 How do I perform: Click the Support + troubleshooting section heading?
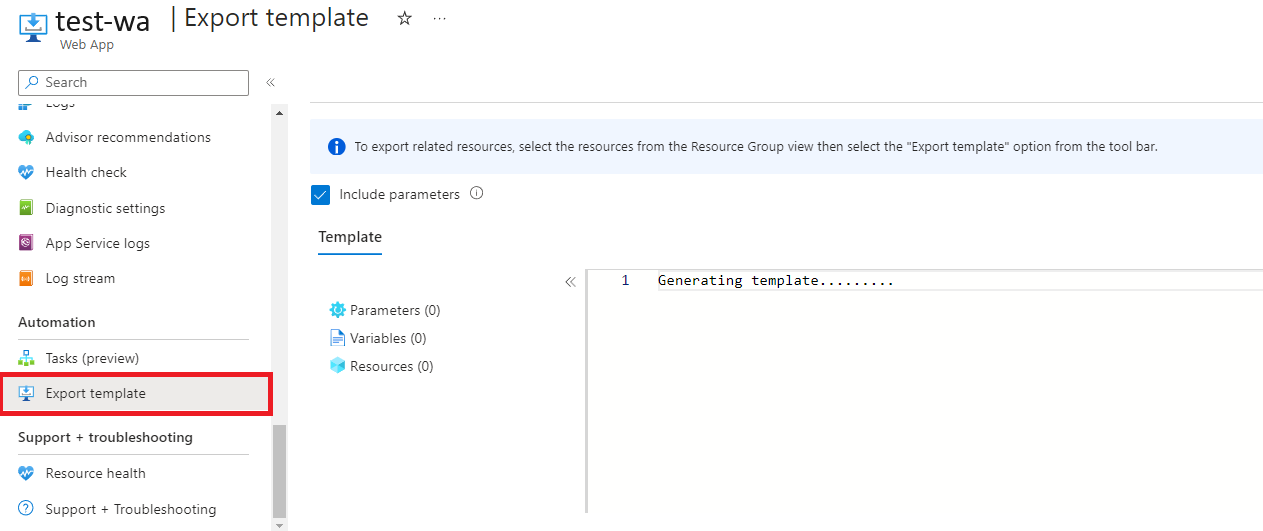[105, 438]
